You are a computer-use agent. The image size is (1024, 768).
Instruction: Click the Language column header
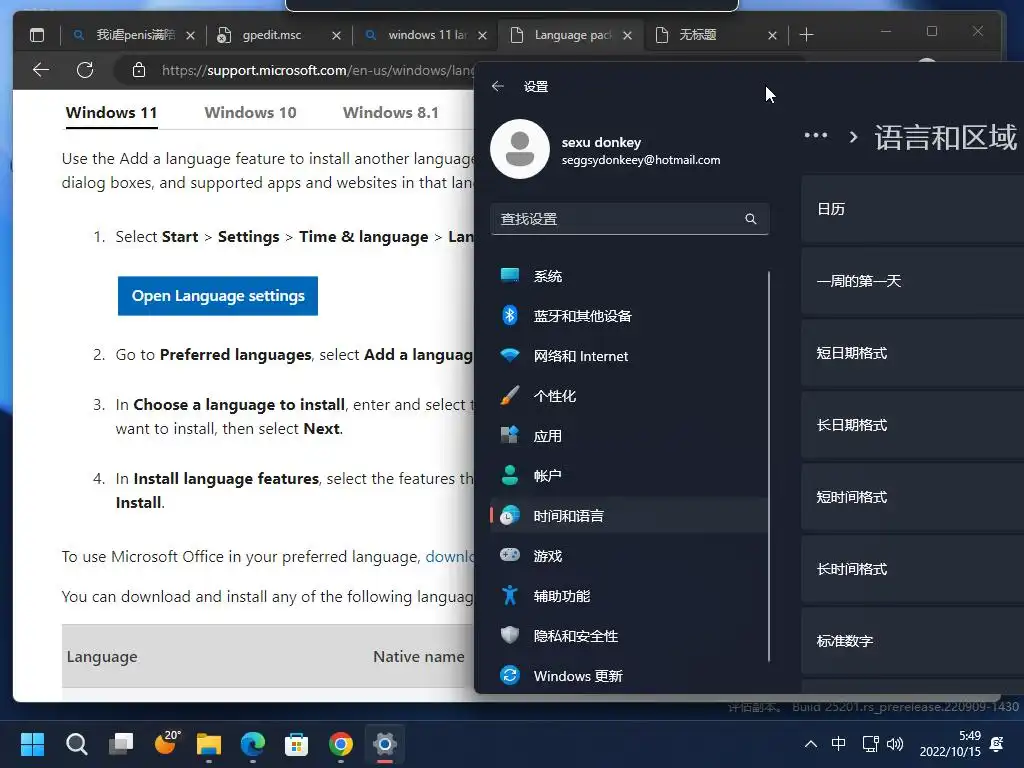pos(102,656)
